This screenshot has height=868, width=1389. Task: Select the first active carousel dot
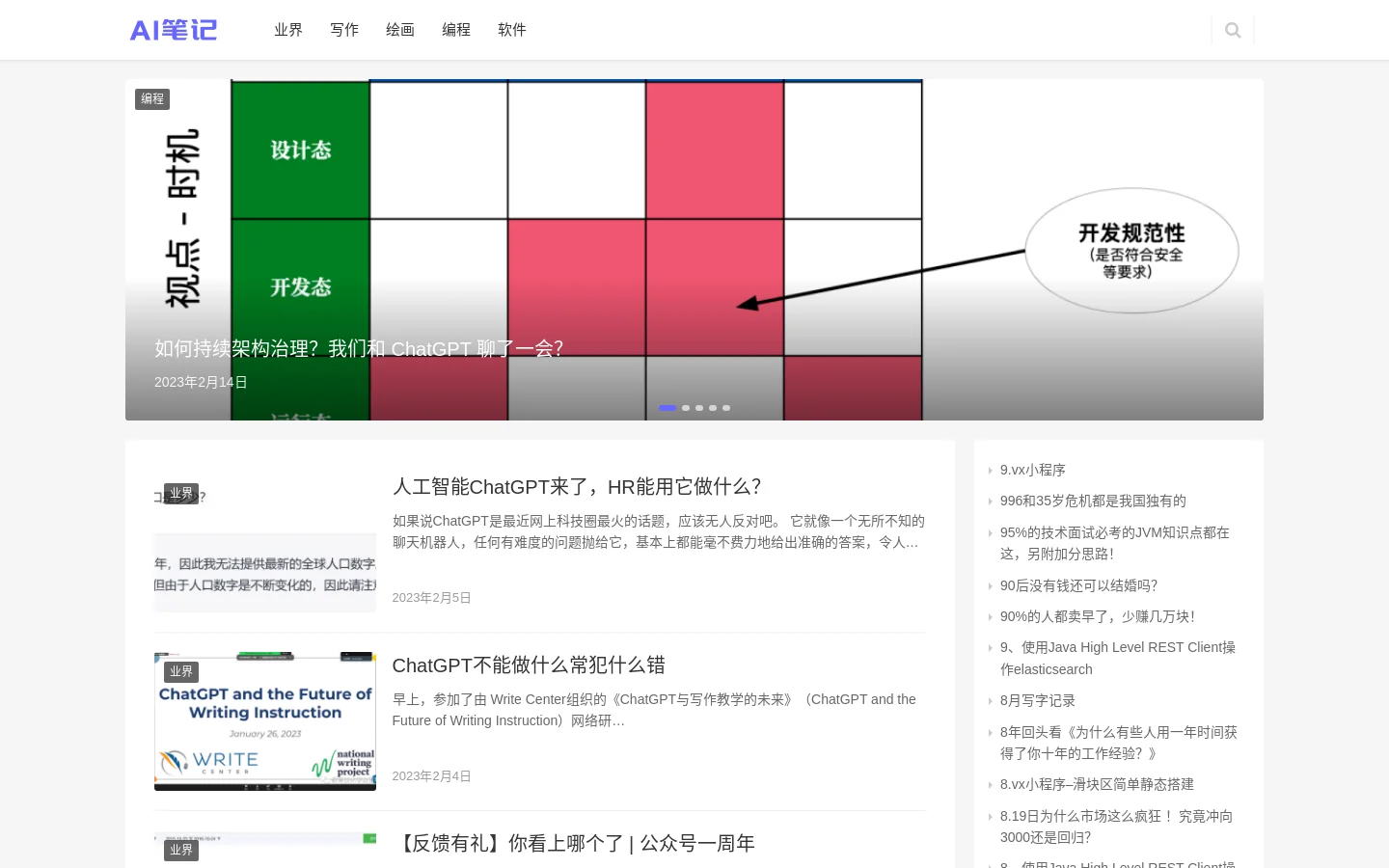point(667,408)
